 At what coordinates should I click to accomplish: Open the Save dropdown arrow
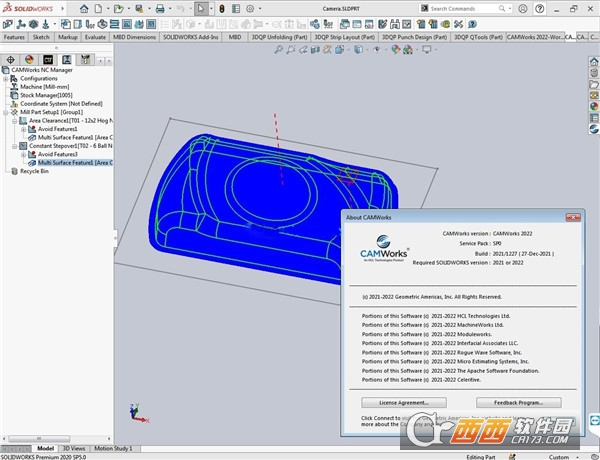[x=149, y=8]
